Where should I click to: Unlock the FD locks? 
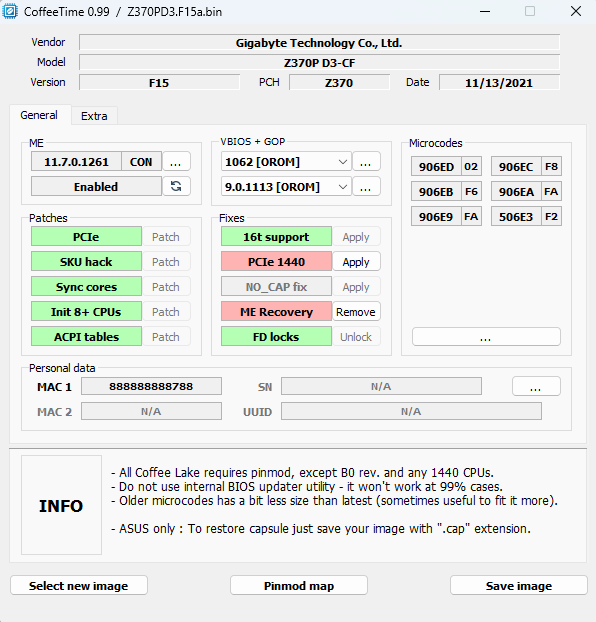tap(356, 337)
